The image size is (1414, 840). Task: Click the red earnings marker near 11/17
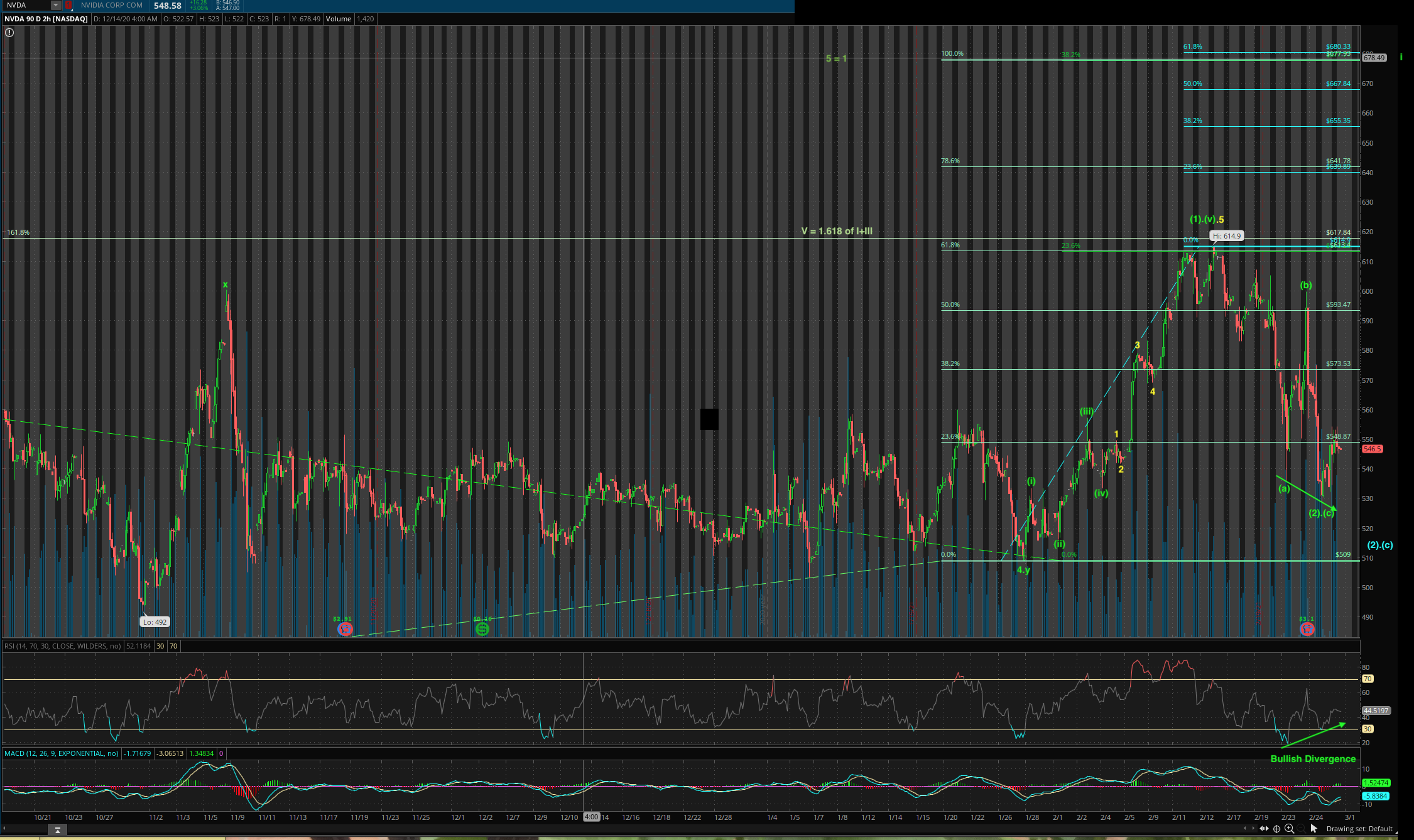(345, 628)
